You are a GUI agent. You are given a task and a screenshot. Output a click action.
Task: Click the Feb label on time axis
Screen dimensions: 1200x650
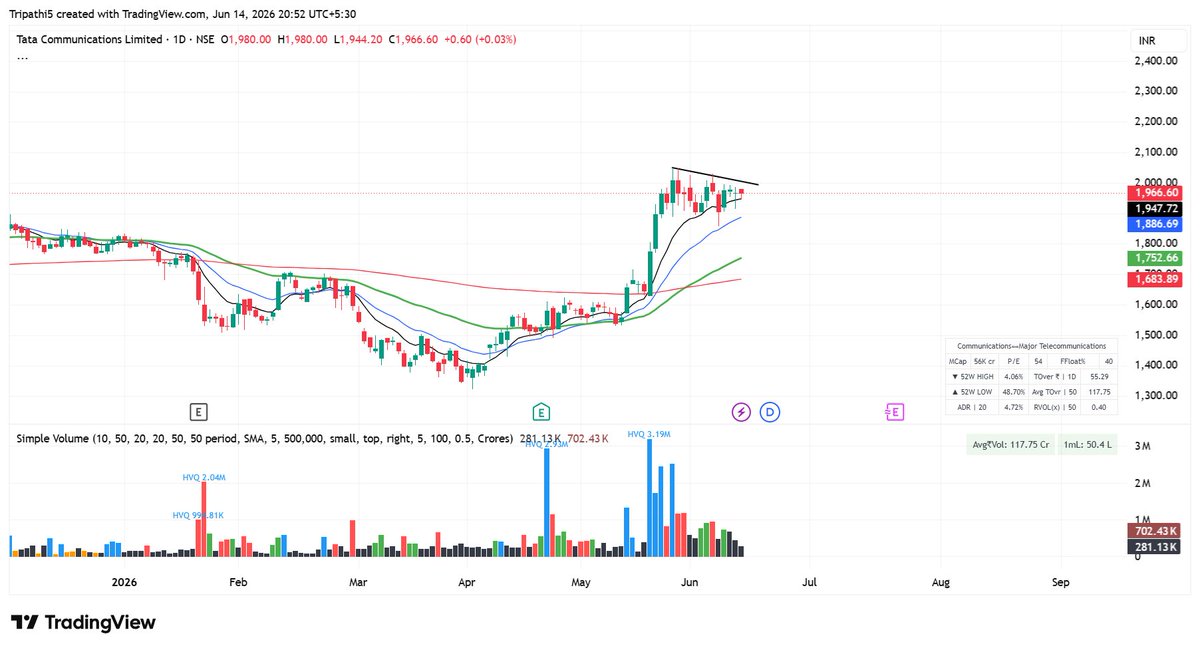pyautogui.click(x=237, y=581)
